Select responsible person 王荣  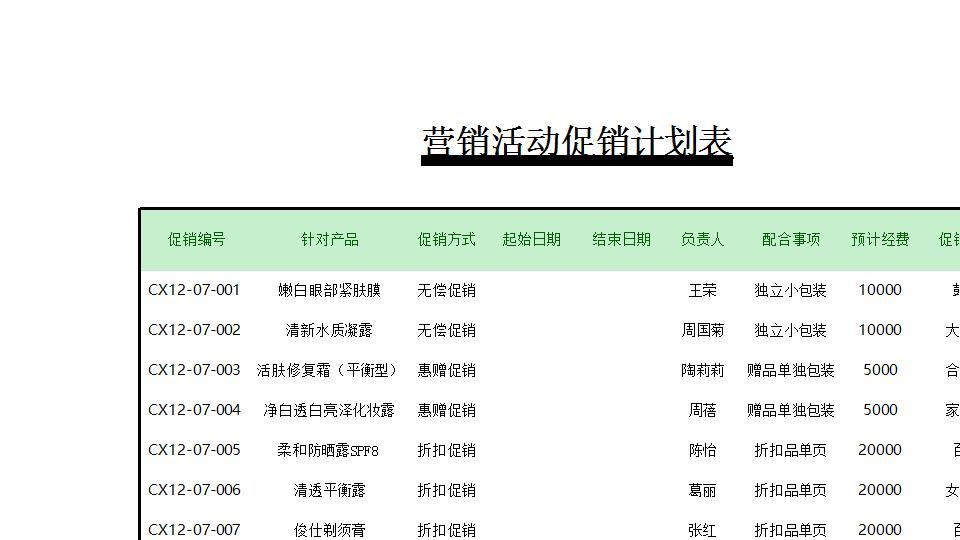tap(702, 290)
